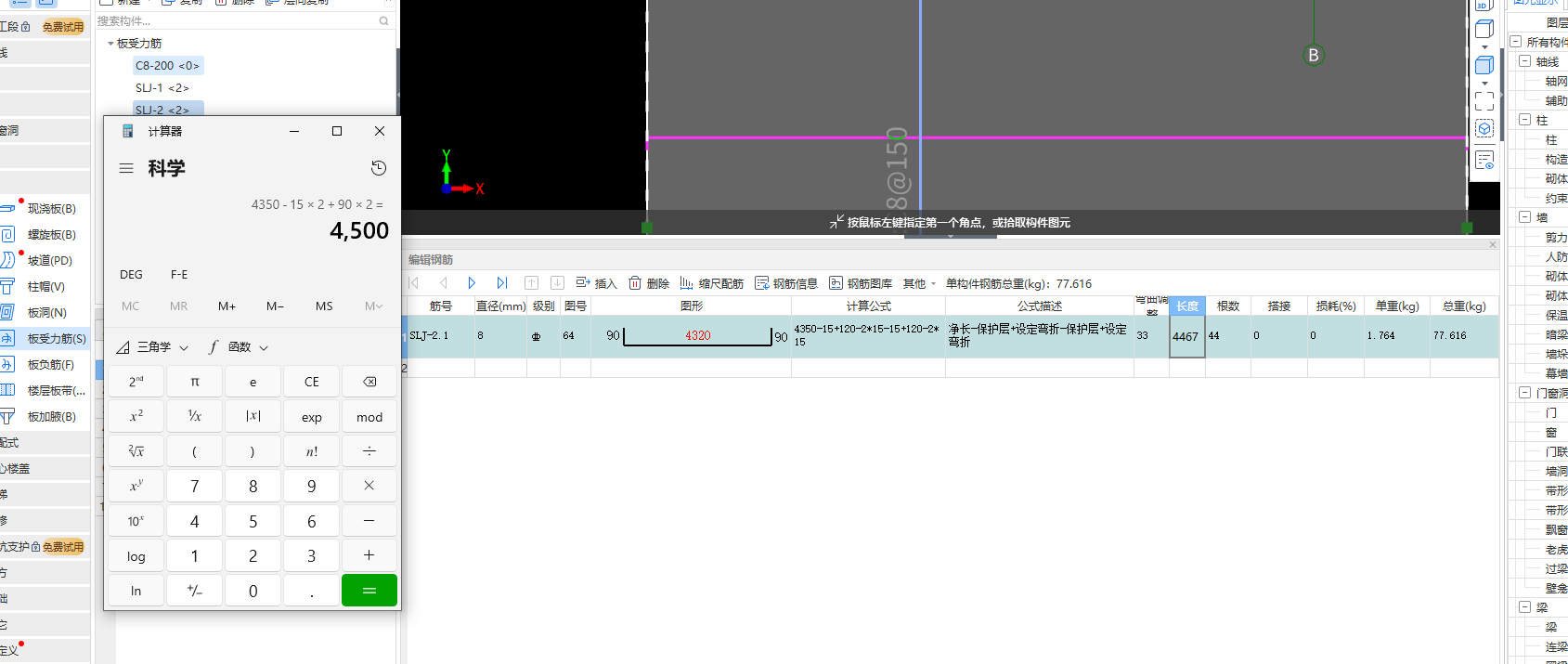1568x664 pixels.
Task: Select 板洞(N) component type
Action: click(44, 313)
